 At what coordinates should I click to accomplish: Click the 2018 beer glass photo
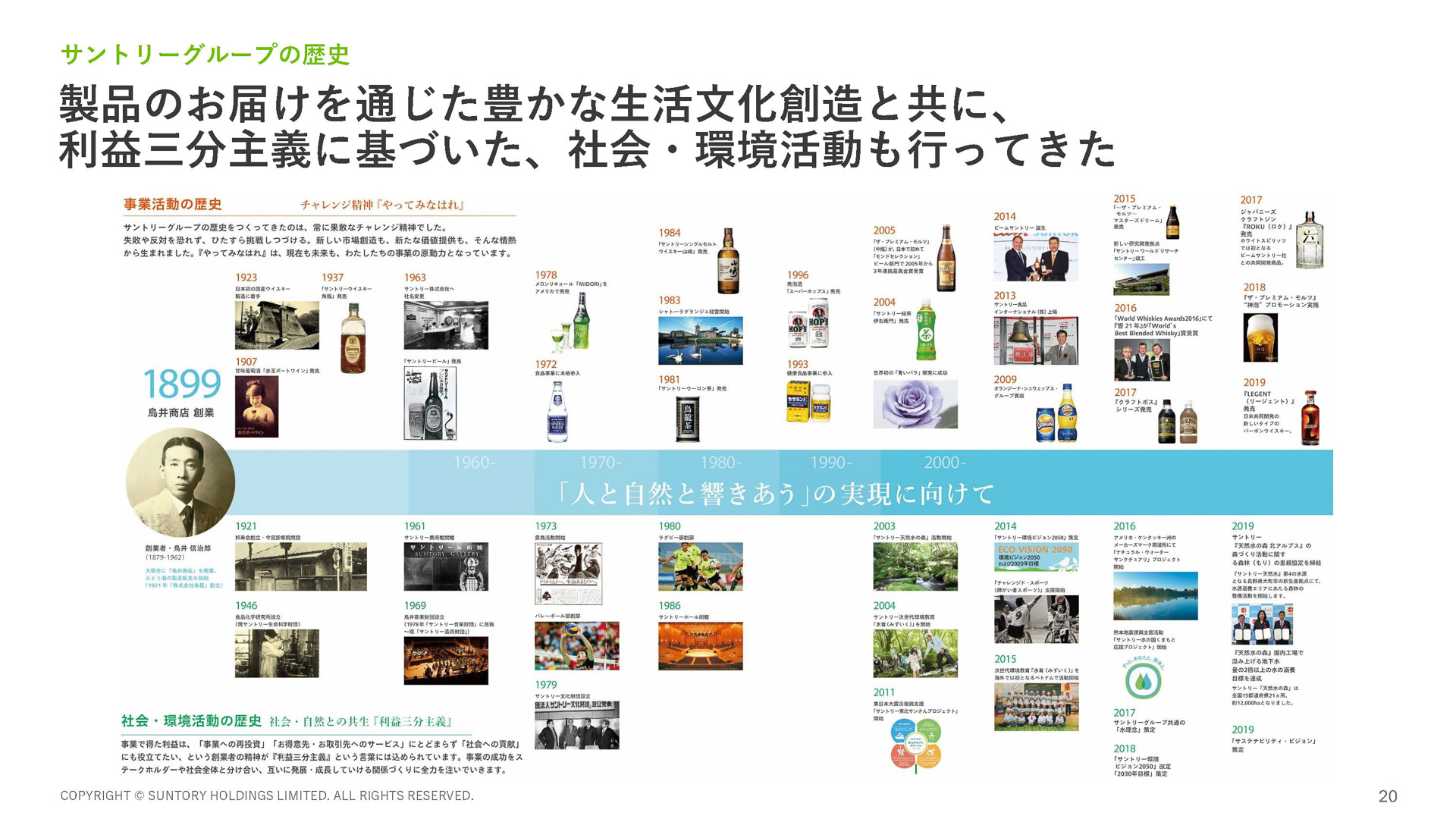[x=1260, y=337]
